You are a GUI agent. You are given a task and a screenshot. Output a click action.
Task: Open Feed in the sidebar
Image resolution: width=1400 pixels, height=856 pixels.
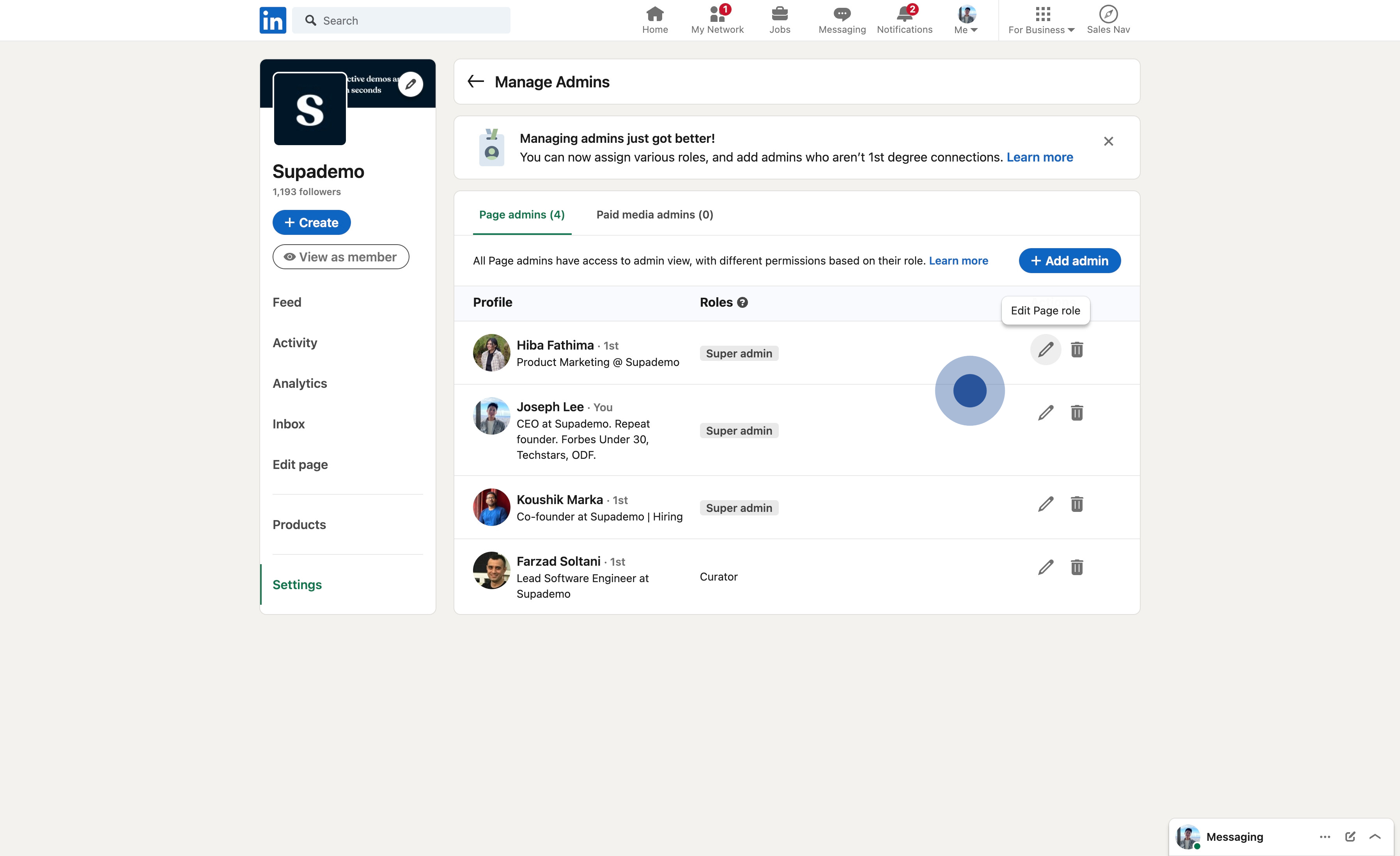coord(287,302)
